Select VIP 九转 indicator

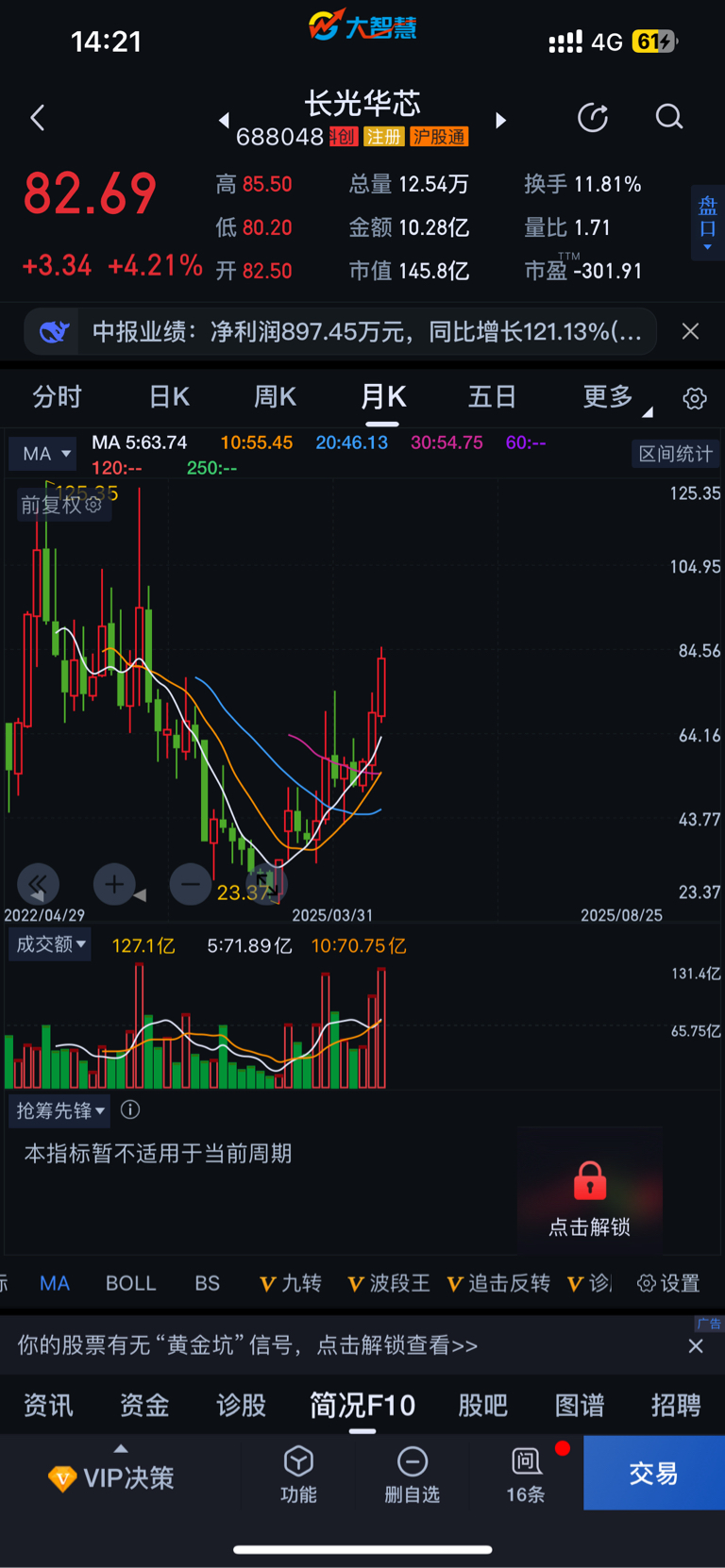pos(290,1283)
